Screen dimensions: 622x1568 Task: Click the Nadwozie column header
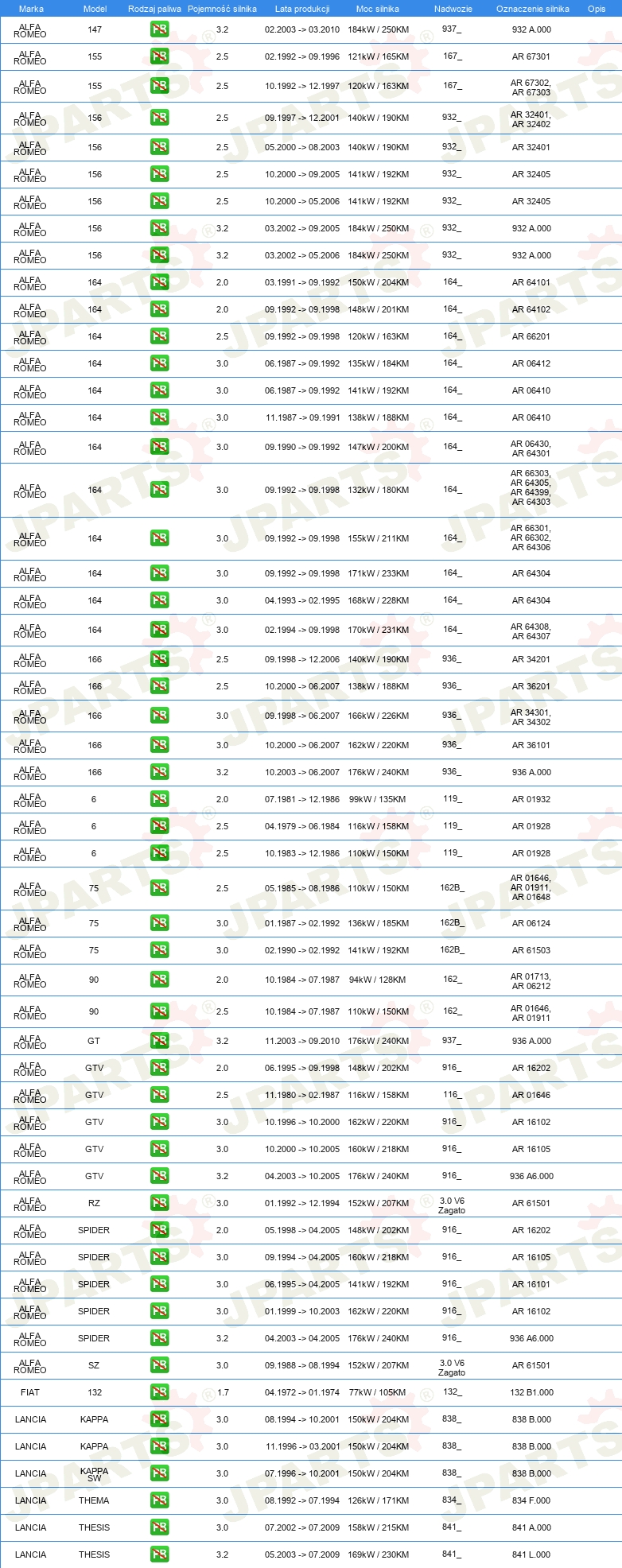point(453,9)
